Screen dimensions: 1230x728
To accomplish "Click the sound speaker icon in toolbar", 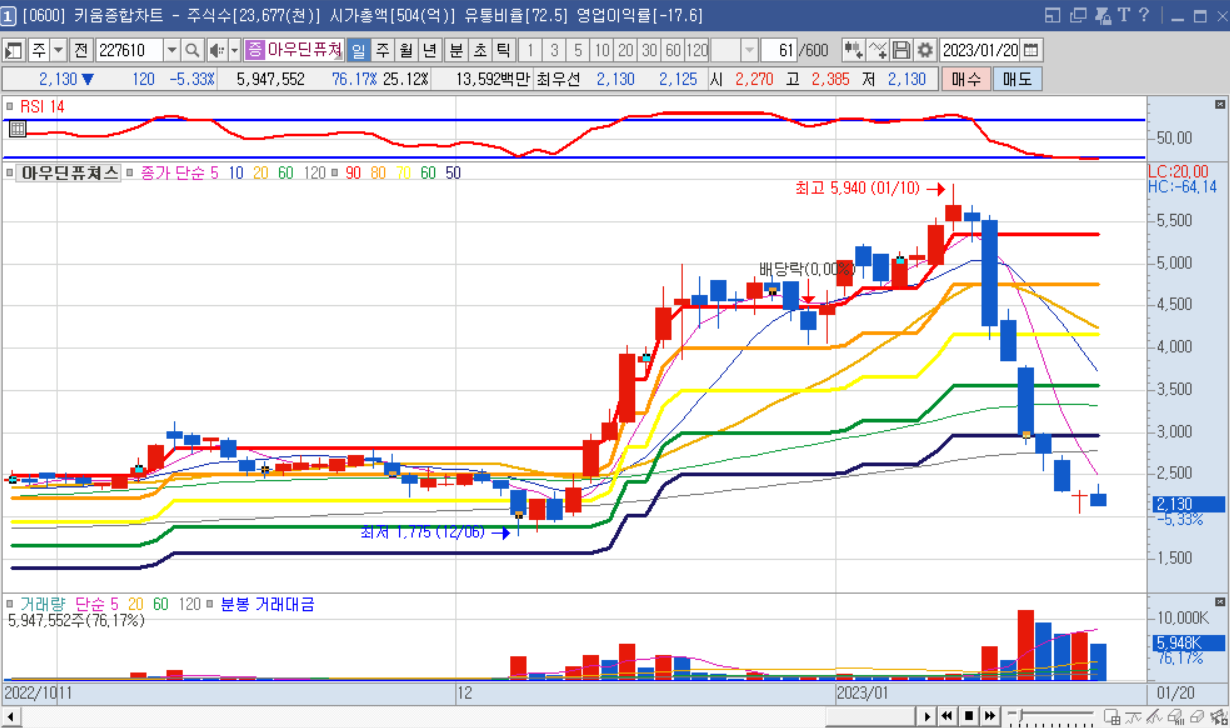I will (216, 50).
